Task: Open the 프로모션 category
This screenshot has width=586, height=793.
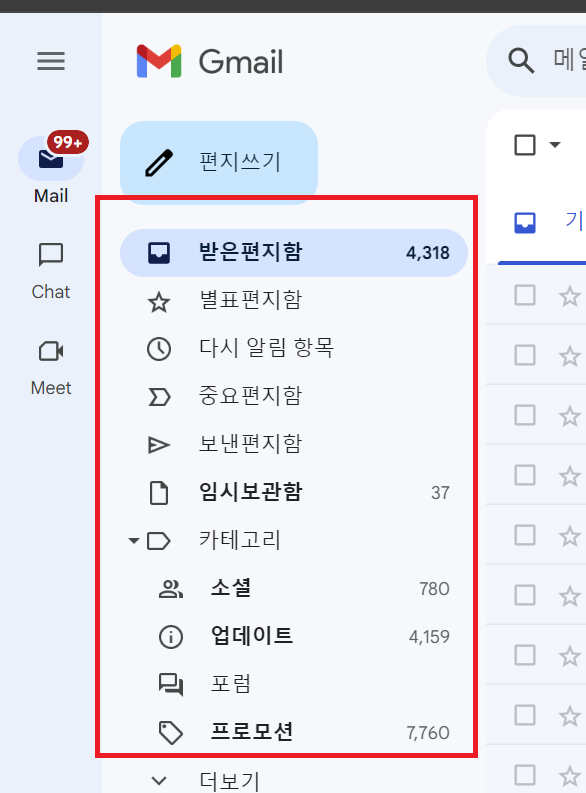Action: click(x=294, y=732)
